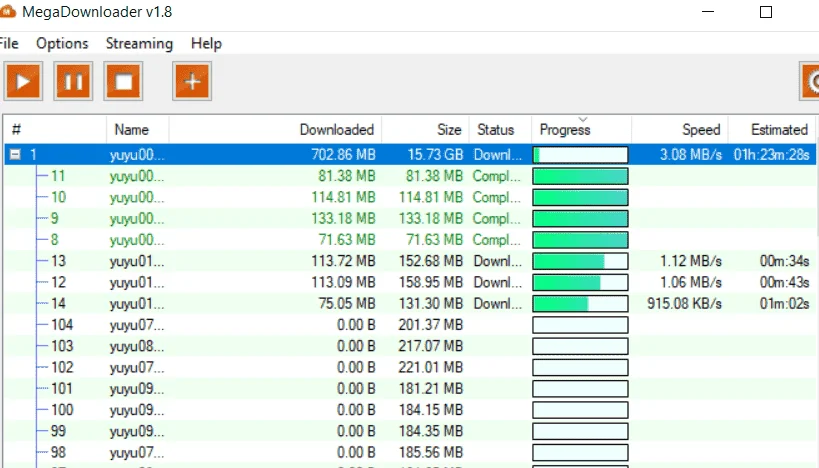Open the Options menu
The height and width of the screenshot is (468, 819).
pyautogui.click(x=62, y=43)
